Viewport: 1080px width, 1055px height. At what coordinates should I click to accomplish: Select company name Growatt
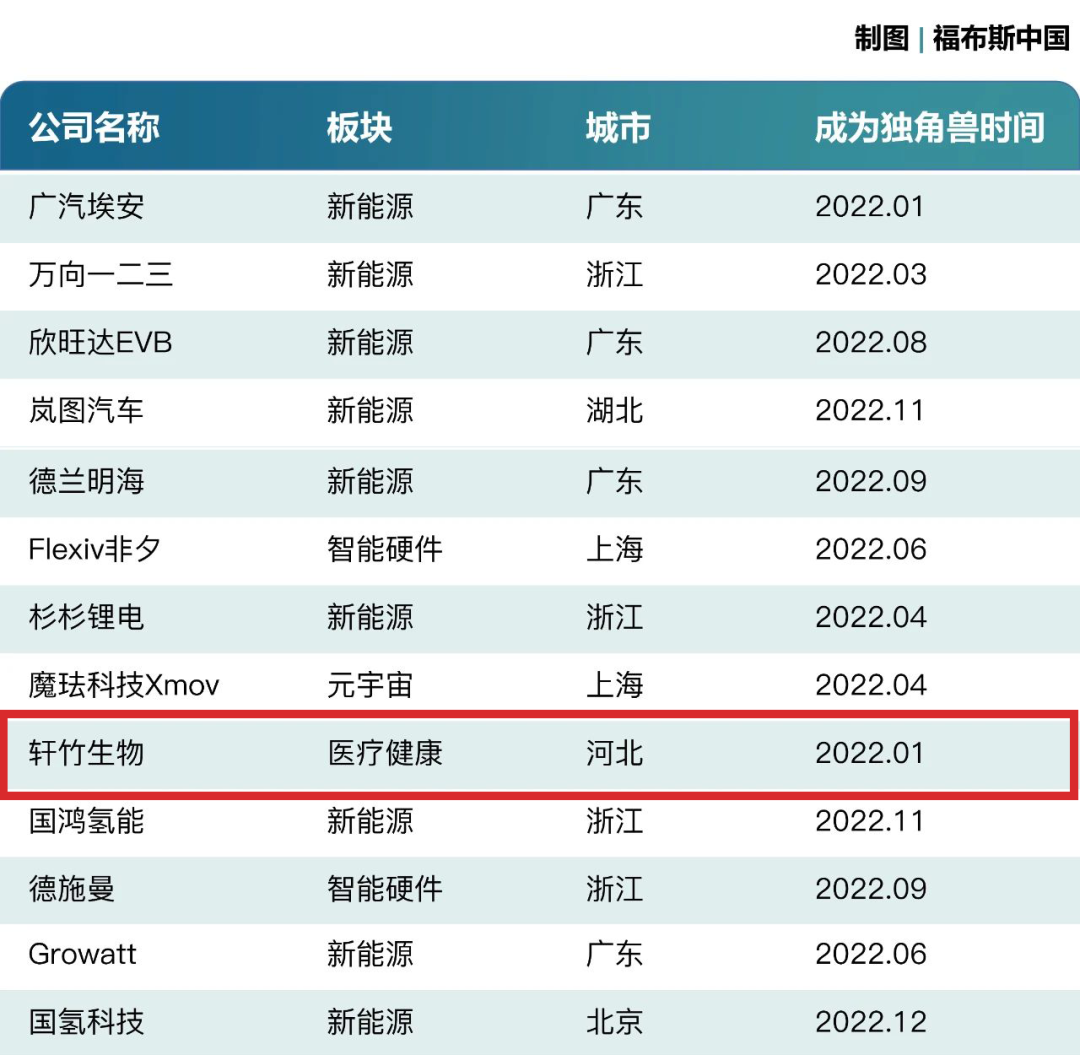[x=83, y=954]
